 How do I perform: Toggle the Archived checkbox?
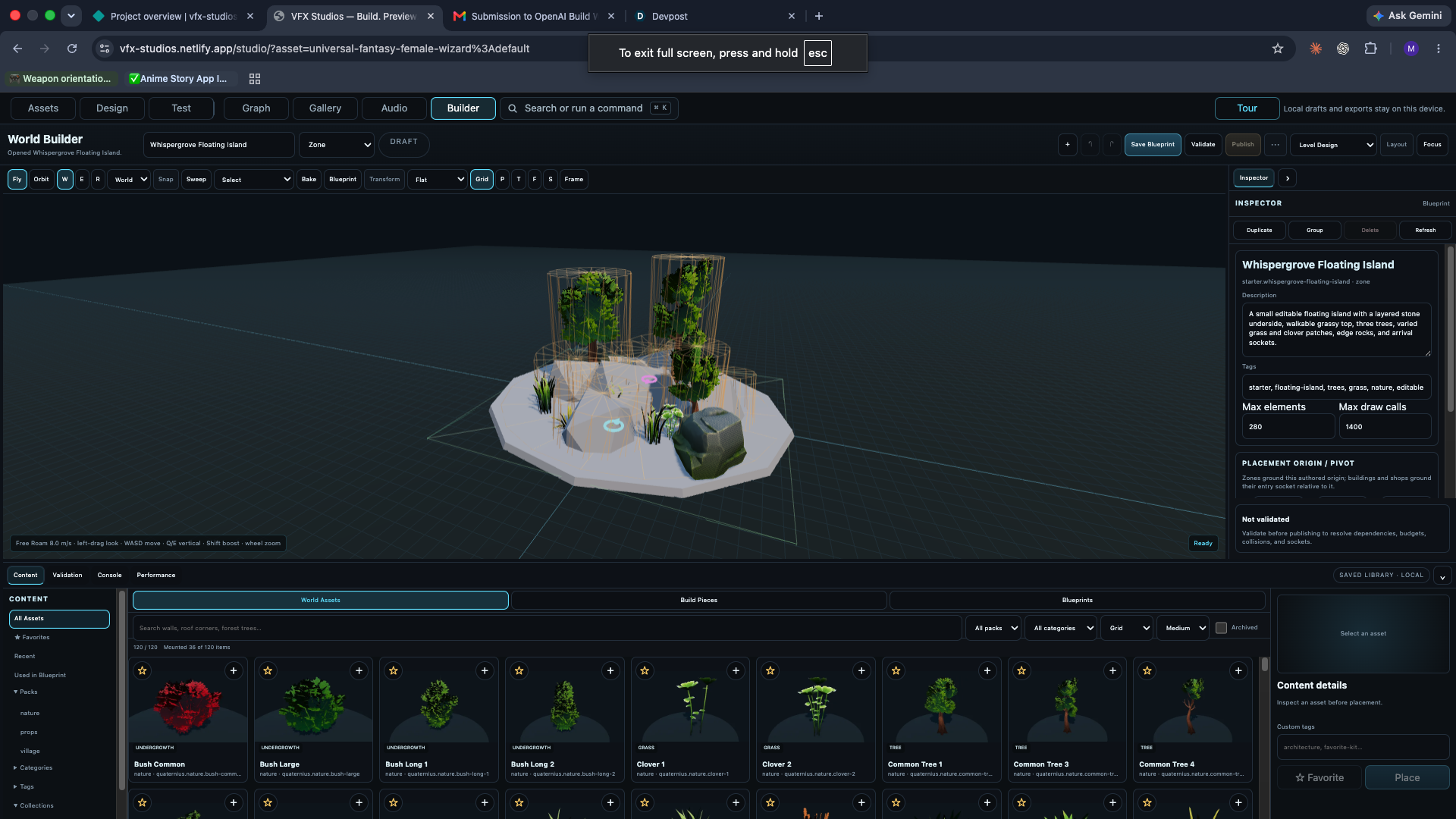tap(1221, 628)
